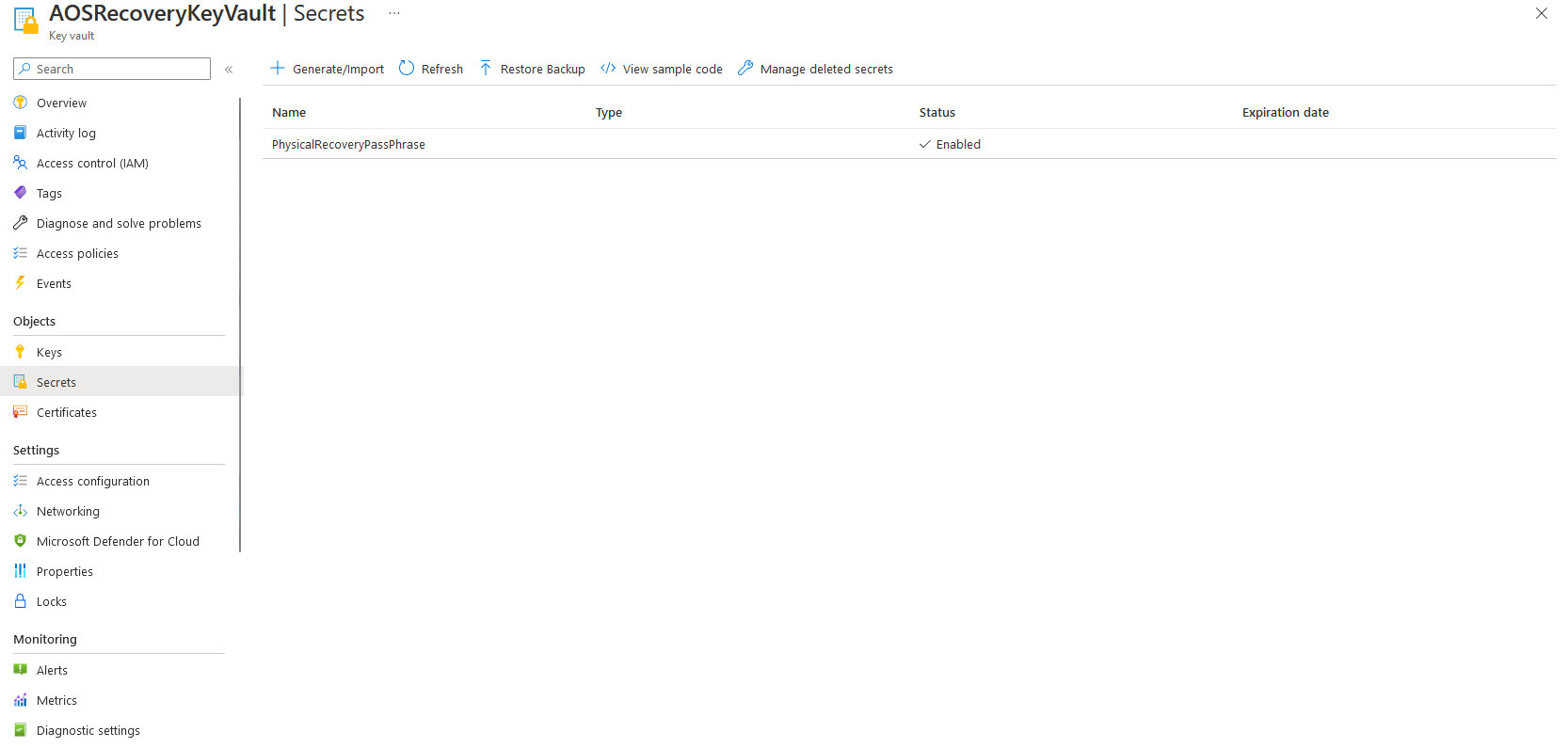Click the Type column header
Image resolution: width=1568 pixels, height=748 pixels.
tap(609, 112)
